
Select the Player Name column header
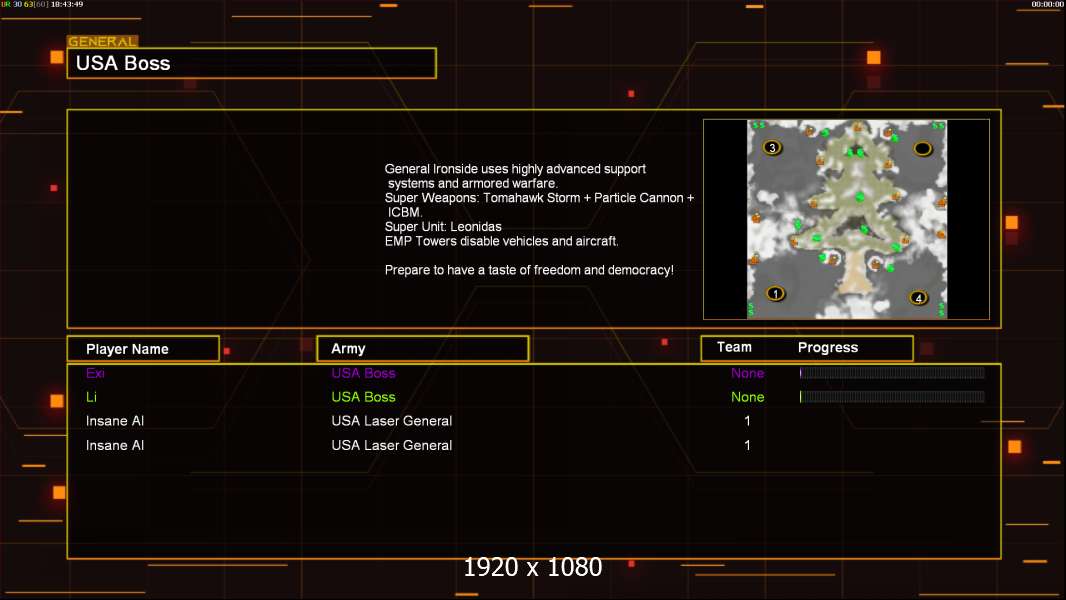tap(143, 349)
